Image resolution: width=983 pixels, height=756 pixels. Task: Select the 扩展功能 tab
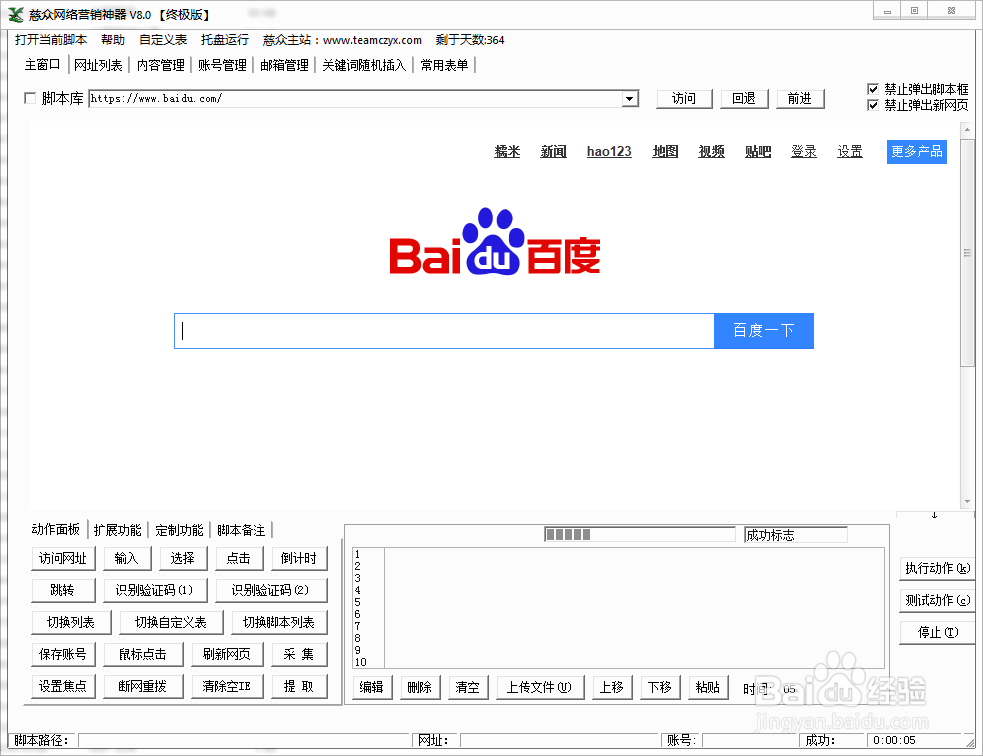click(117, 530)
